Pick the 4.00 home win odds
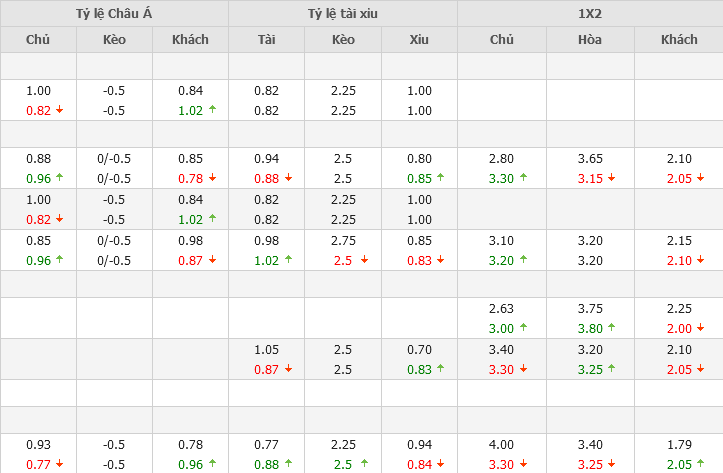Screen dimensions: 723x473 click(x=502, y=445)
